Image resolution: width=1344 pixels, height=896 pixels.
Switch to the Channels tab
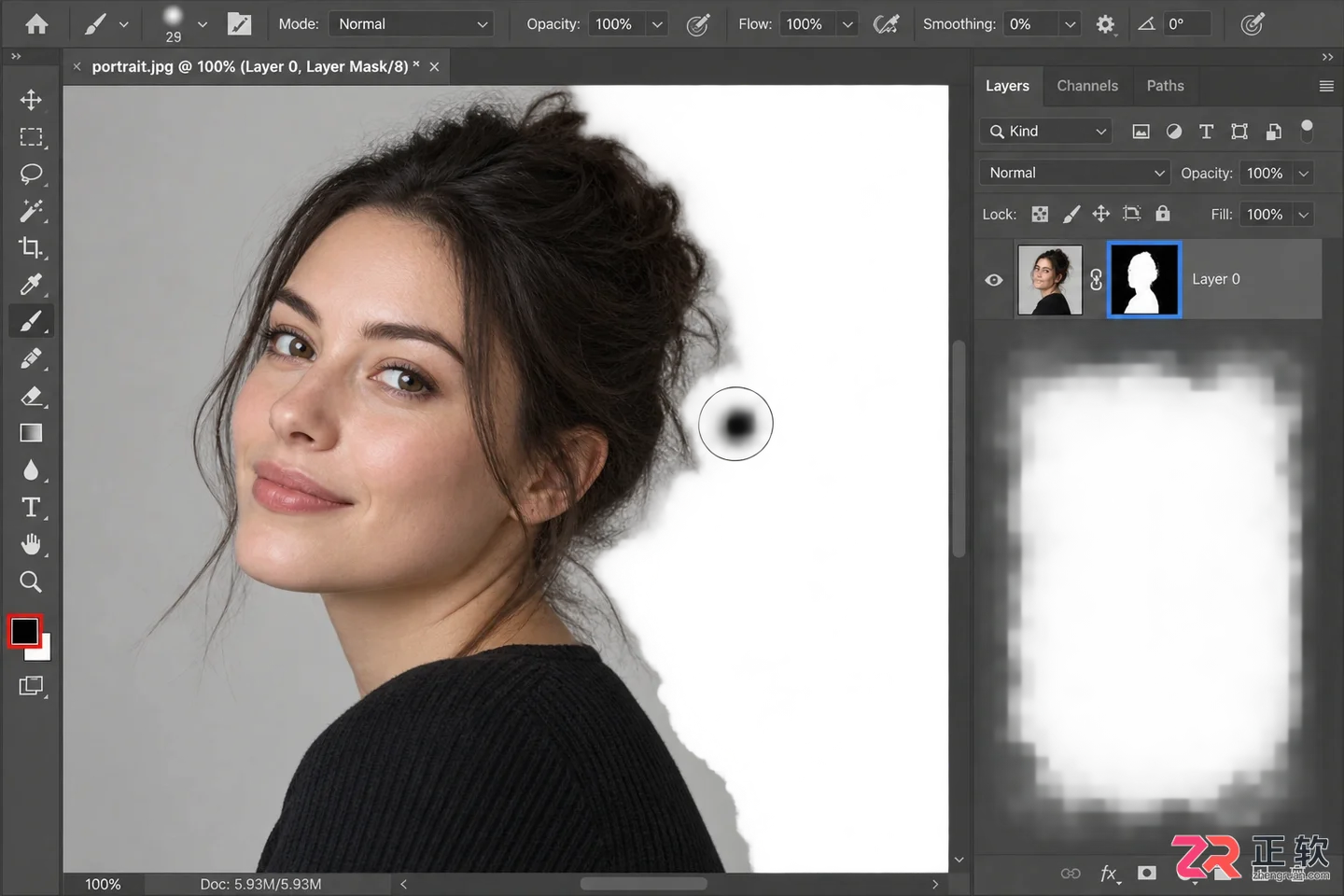tap(1087, 86)
